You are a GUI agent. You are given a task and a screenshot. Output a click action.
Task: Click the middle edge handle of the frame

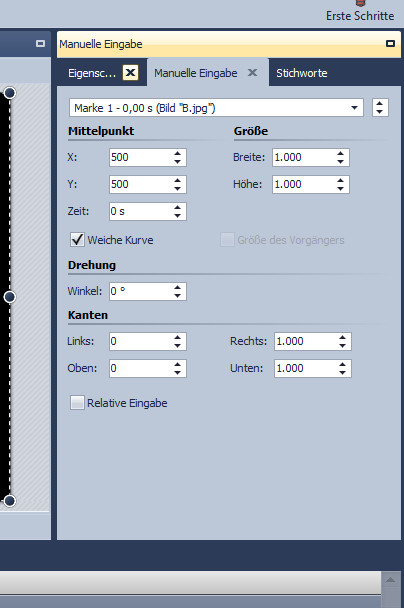coord(10,297)
